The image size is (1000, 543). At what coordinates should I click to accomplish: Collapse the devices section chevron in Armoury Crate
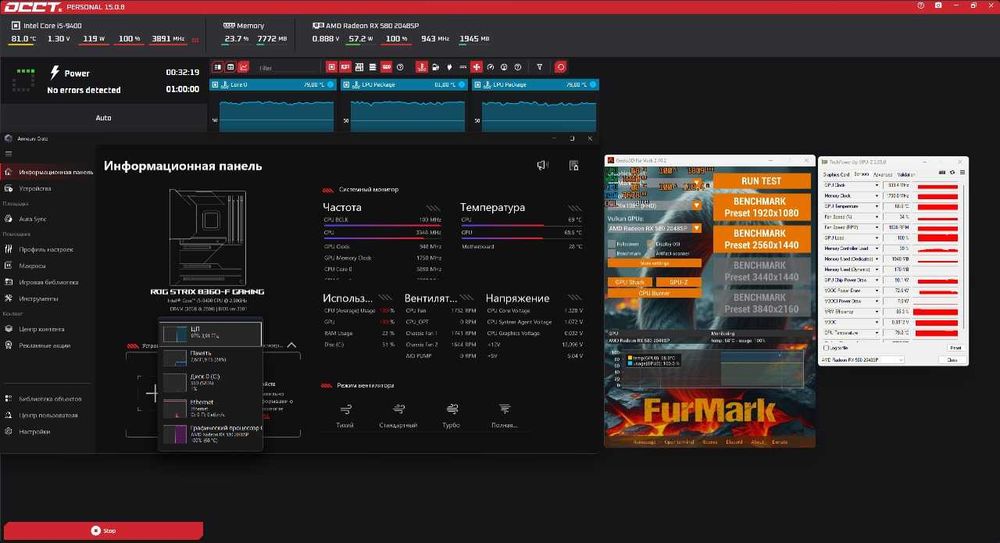tap(291, 345)
